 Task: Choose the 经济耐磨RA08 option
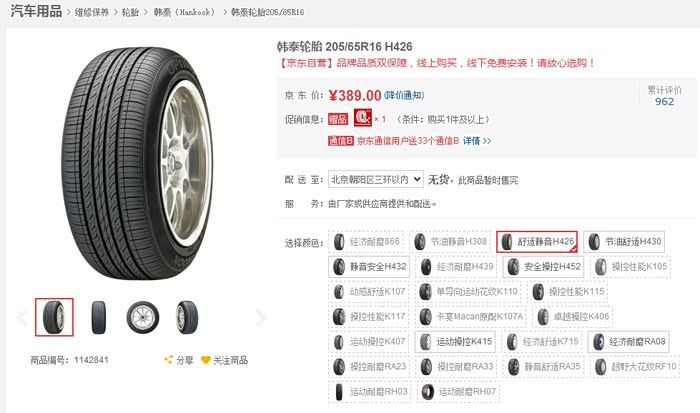point(628,342)
